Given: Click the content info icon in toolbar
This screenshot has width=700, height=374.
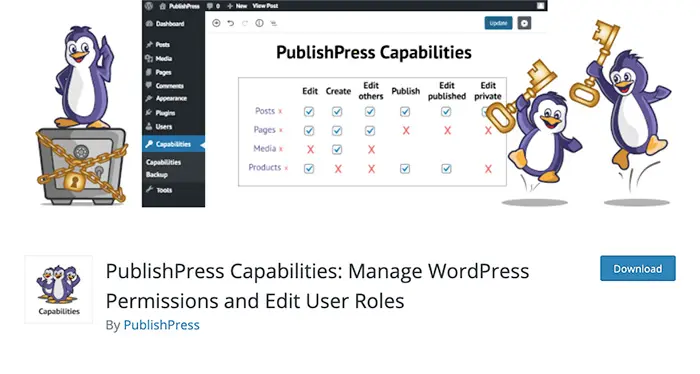Looking at the screenshot, I should pos(259,23).
